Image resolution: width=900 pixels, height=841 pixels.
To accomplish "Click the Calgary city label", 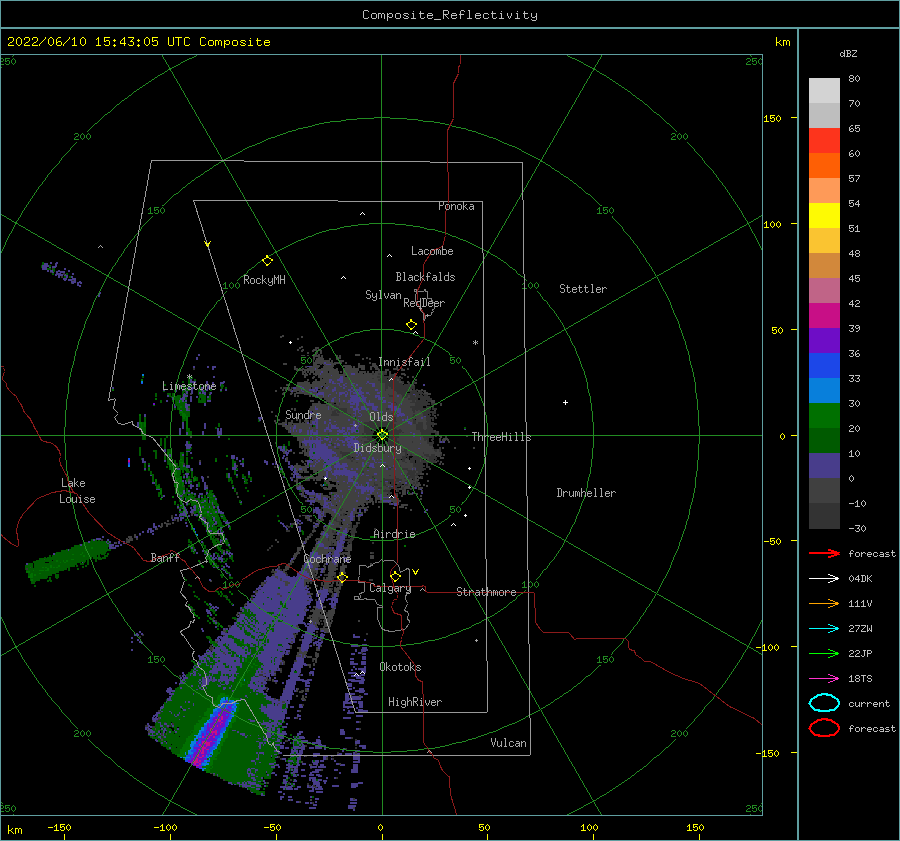I will (390, 588).
